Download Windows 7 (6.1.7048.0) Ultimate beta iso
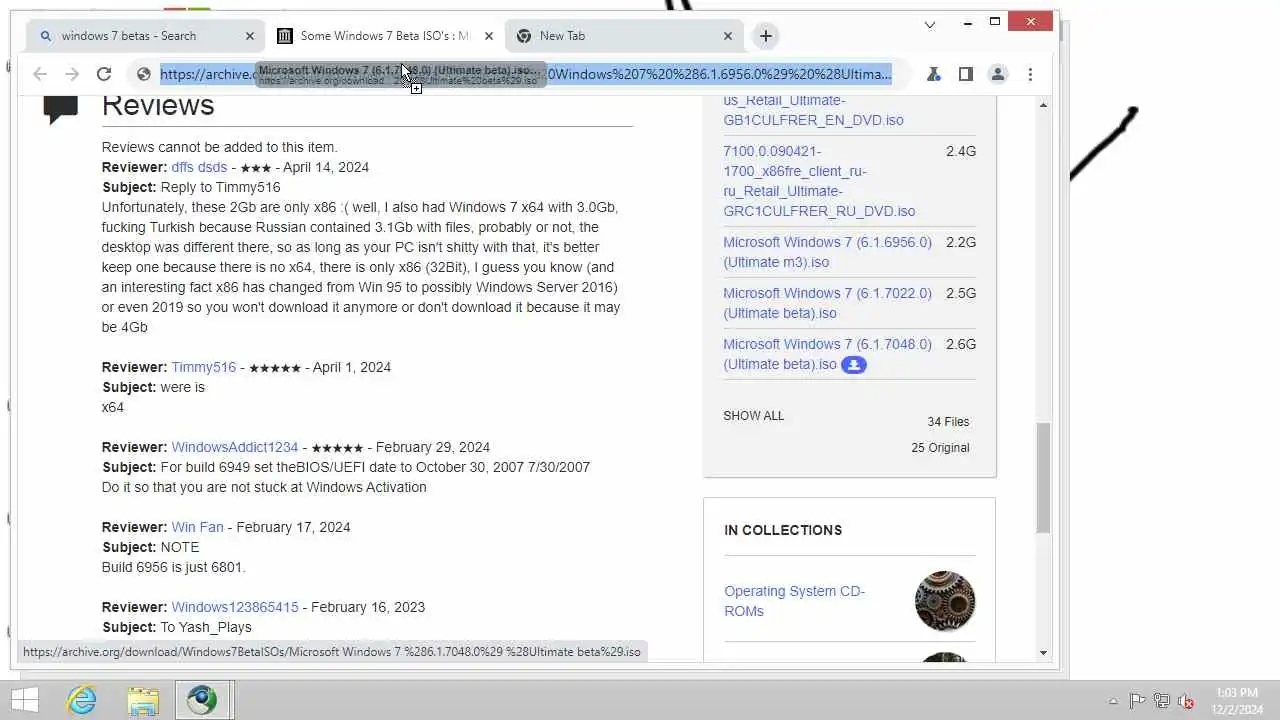This screenshot has height=720, width=1280. pos(827,354)
